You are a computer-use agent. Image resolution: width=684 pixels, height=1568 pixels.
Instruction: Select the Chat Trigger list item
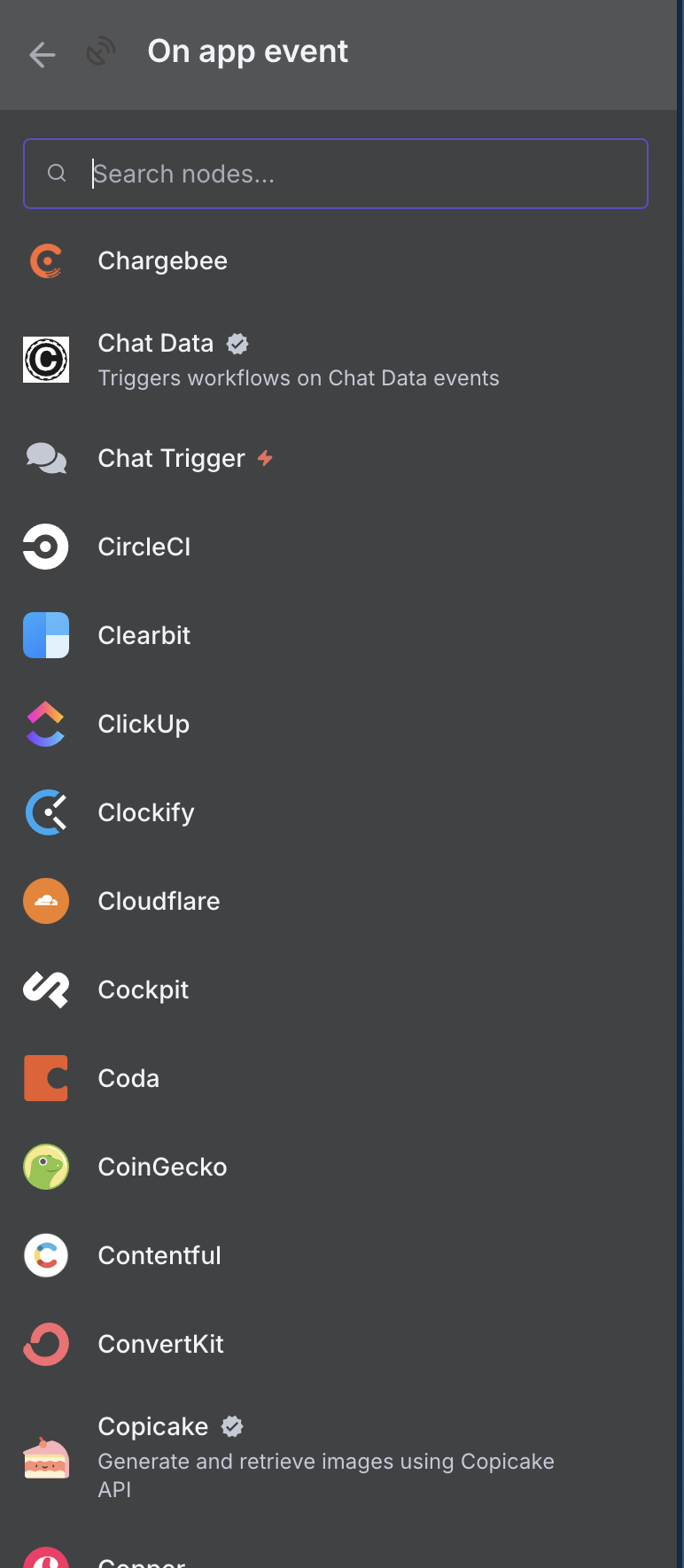click(336, 458)
